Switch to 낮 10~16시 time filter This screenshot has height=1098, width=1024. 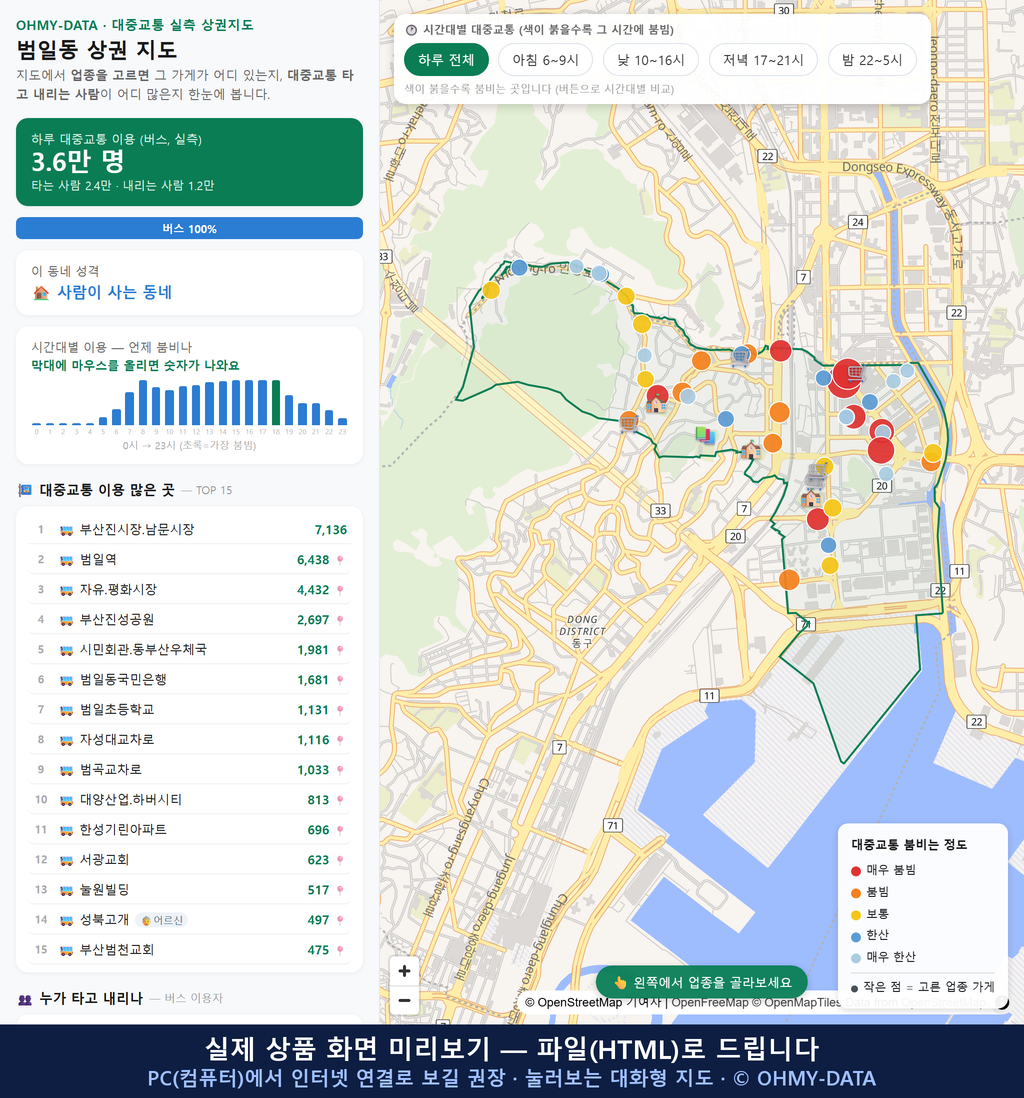click(x=651, y=60)
